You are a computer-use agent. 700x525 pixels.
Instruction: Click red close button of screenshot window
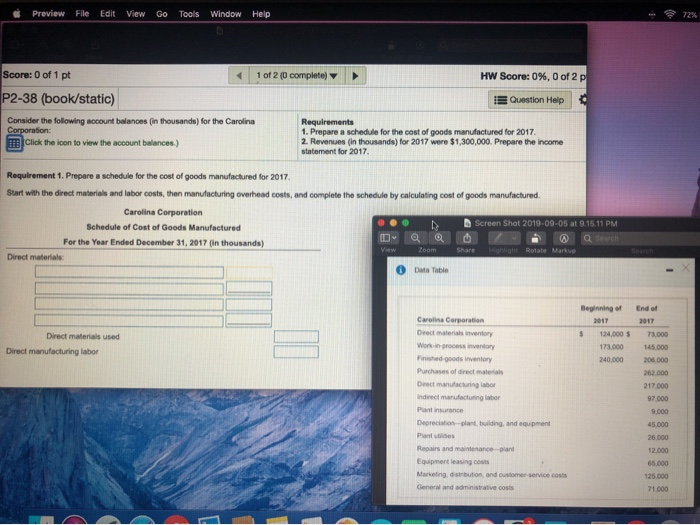(381, 223)
